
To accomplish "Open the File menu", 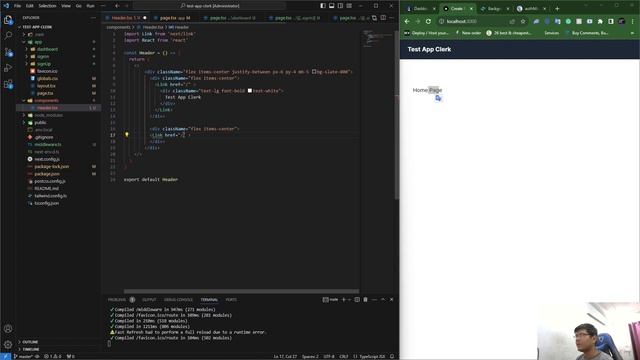I will pos(17,6).
